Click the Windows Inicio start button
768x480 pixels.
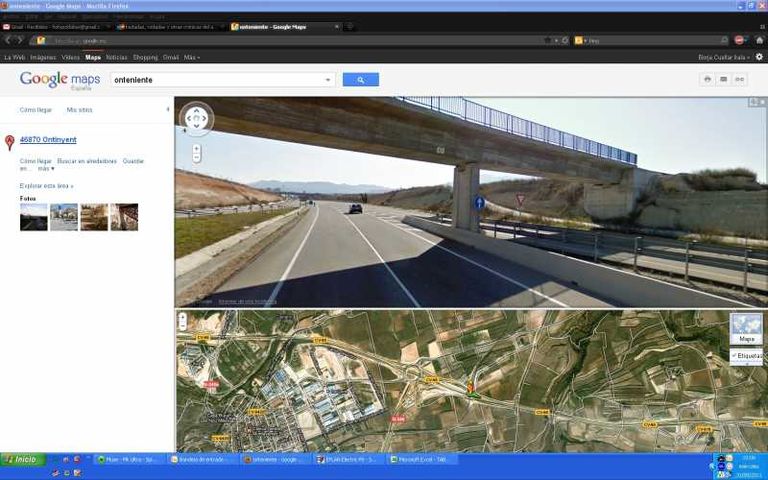tap(21, 460)
